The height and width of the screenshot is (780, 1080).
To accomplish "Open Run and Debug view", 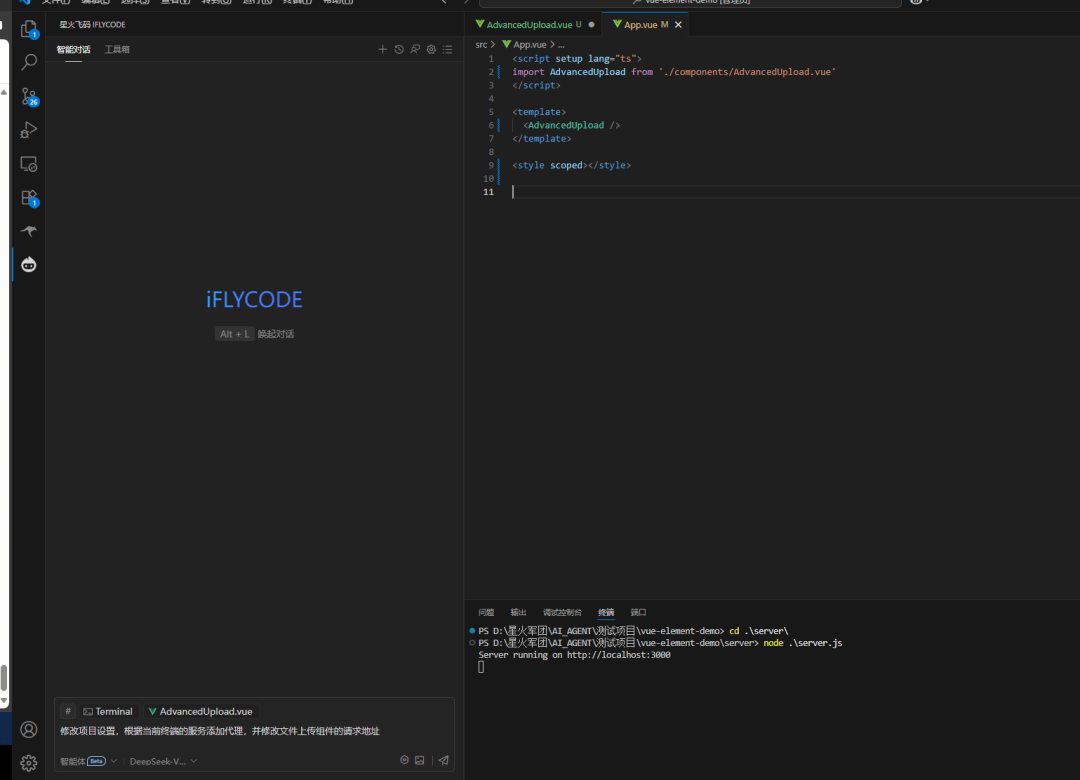I will pyautogui.click(x=29, y=130).
